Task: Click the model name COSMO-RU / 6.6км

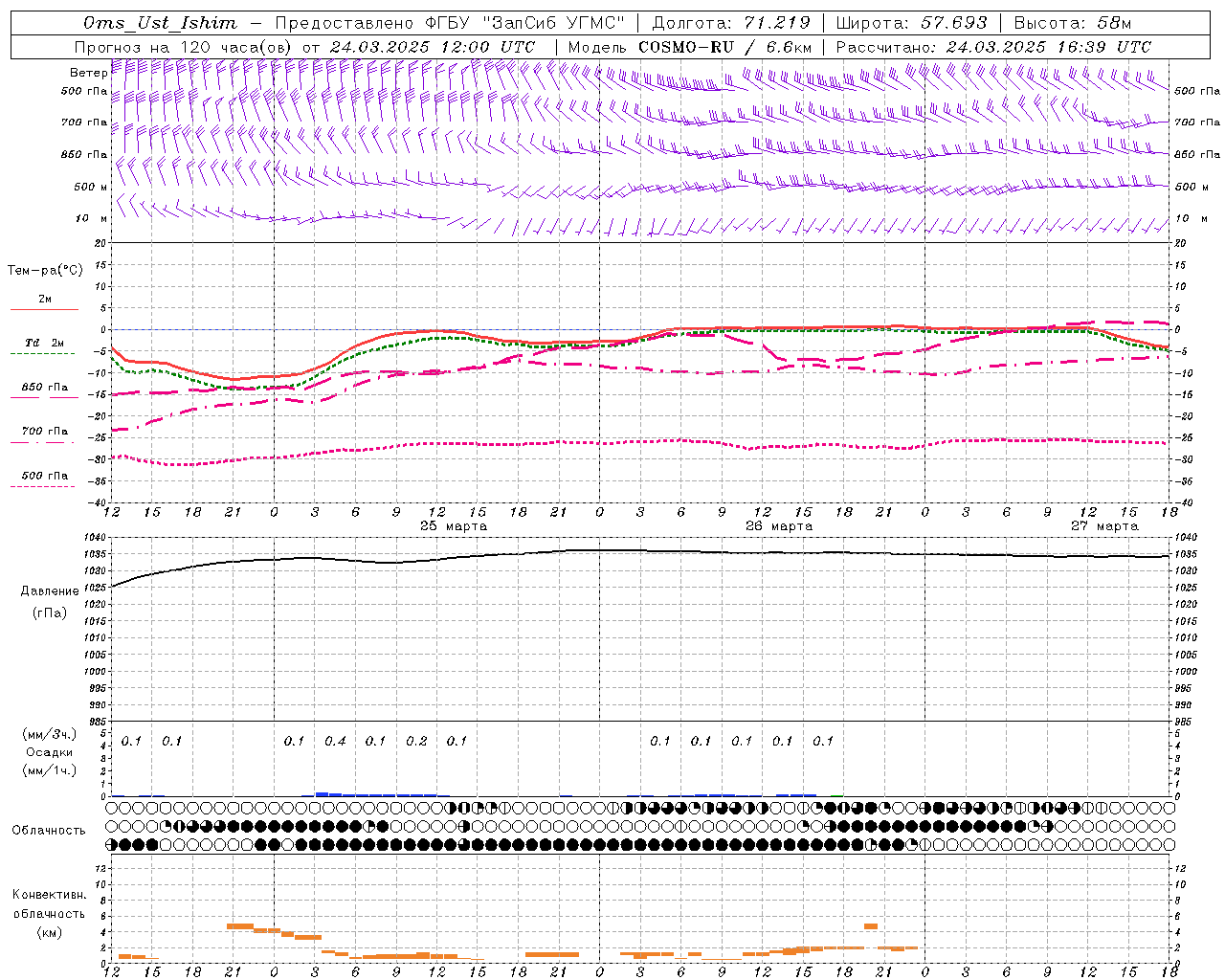Action: click(725, 47)
